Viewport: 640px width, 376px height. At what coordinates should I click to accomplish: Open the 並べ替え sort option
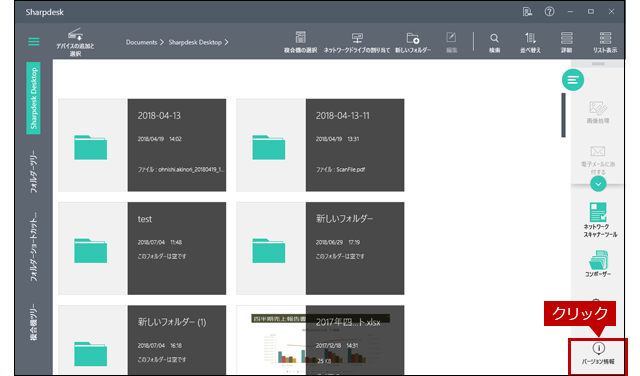tap(530, 42)
